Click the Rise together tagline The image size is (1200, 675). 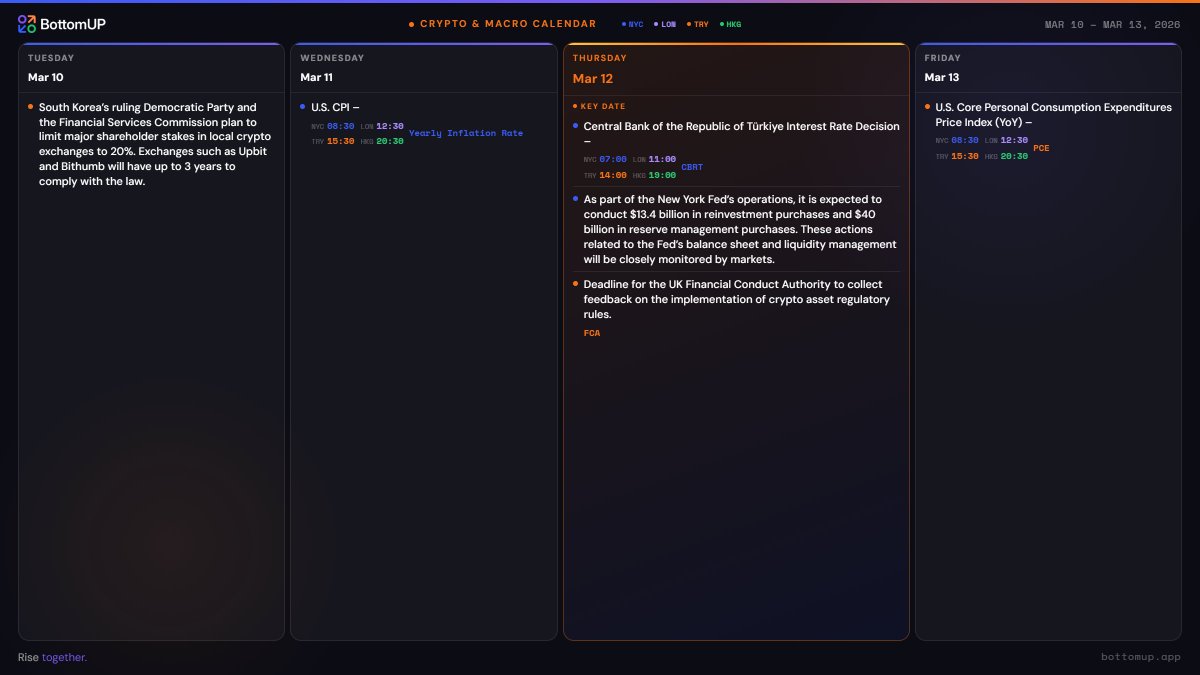(x=52, y=657)
